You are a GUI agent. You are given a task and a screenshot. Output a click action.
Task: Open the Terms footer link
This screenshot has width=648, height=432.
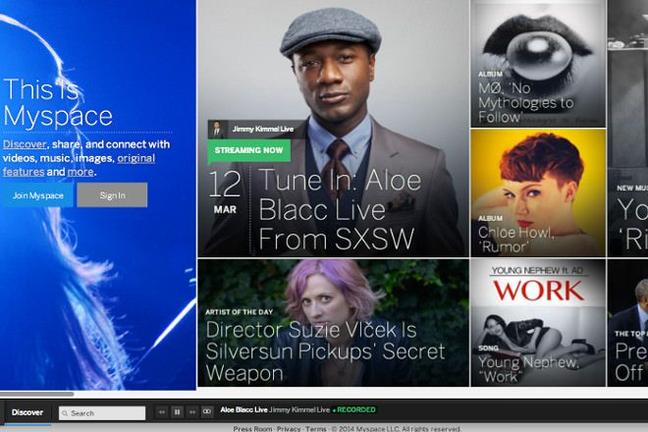316,429
